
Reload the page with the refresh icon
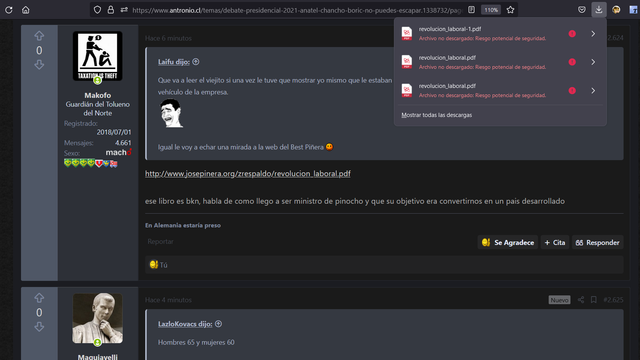pos(9,10)
